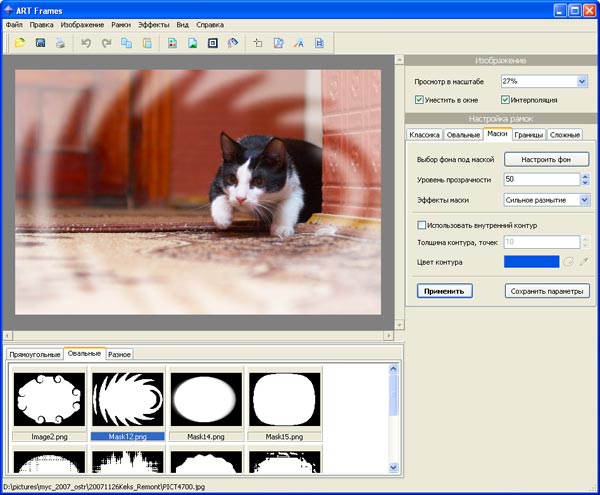600x495 pixels.
Task: Enable 'Использовать внутренний контур' checkbox
Action: click(x=422, y=225)
